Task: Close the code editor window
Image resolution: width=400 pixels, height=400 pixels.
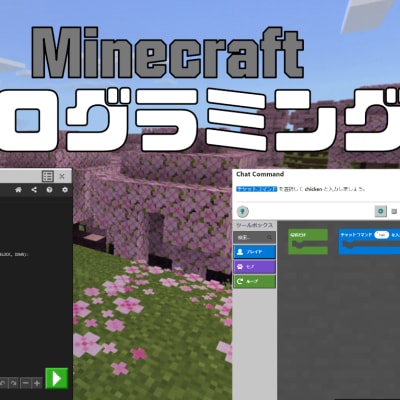Action: [x=62, y=176]
